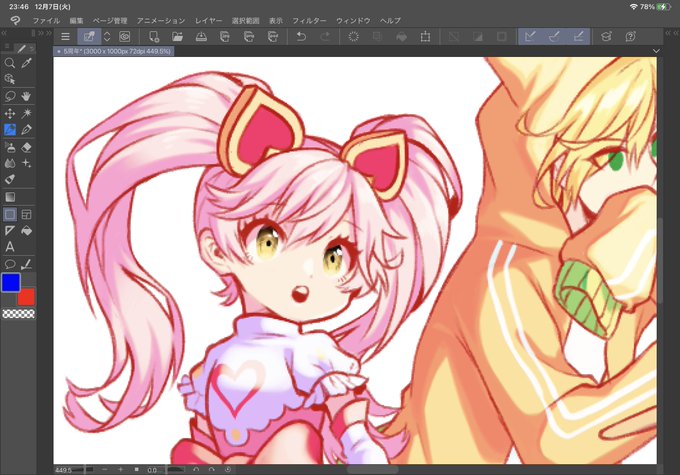The image size is (680, 475).
Task: Click the zoom value field showing 449.5
Action: click(x=63, y=470)
